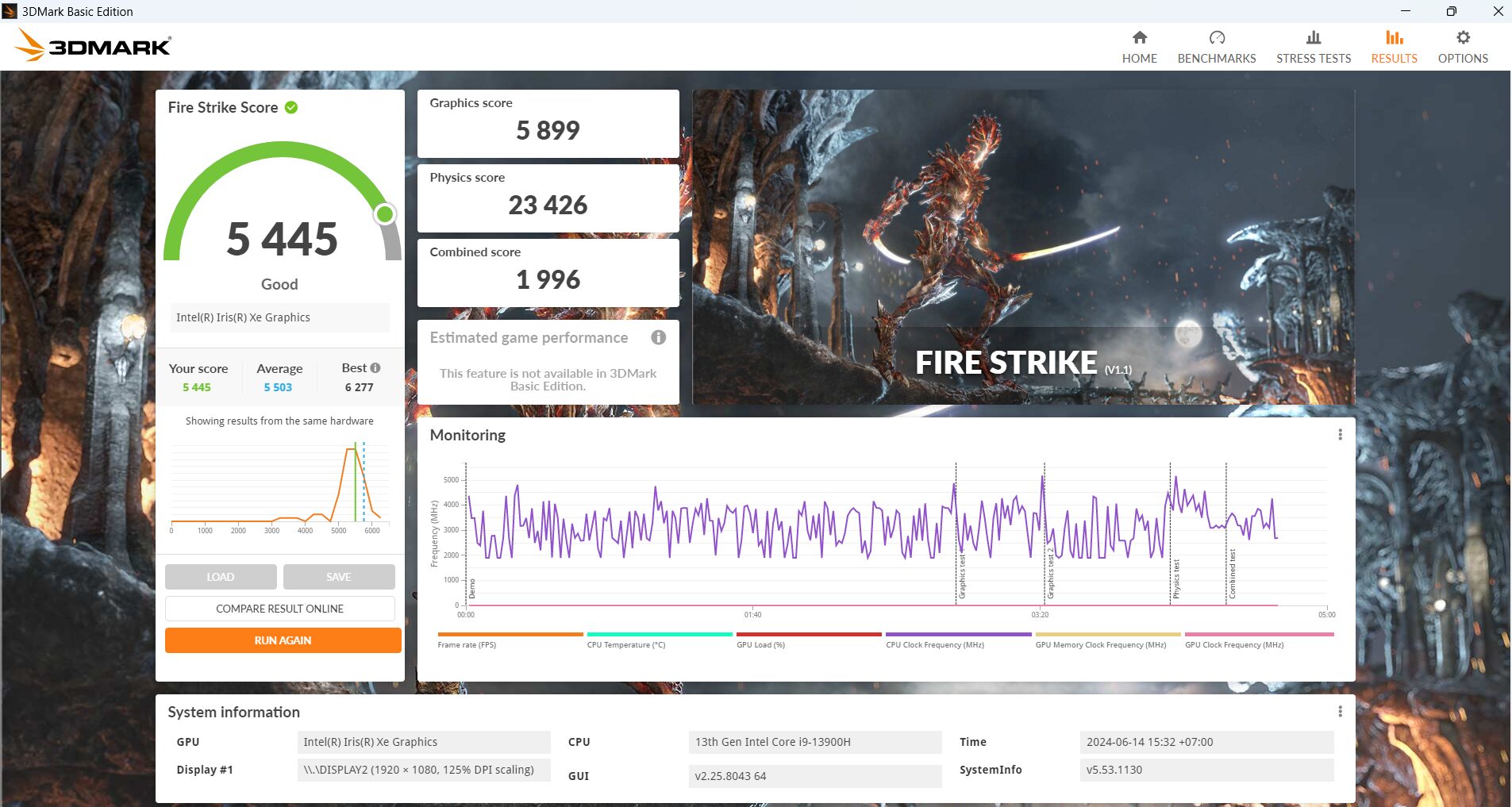Select the RESULTS tab
1512x807 pixels.
[1394, 48]
